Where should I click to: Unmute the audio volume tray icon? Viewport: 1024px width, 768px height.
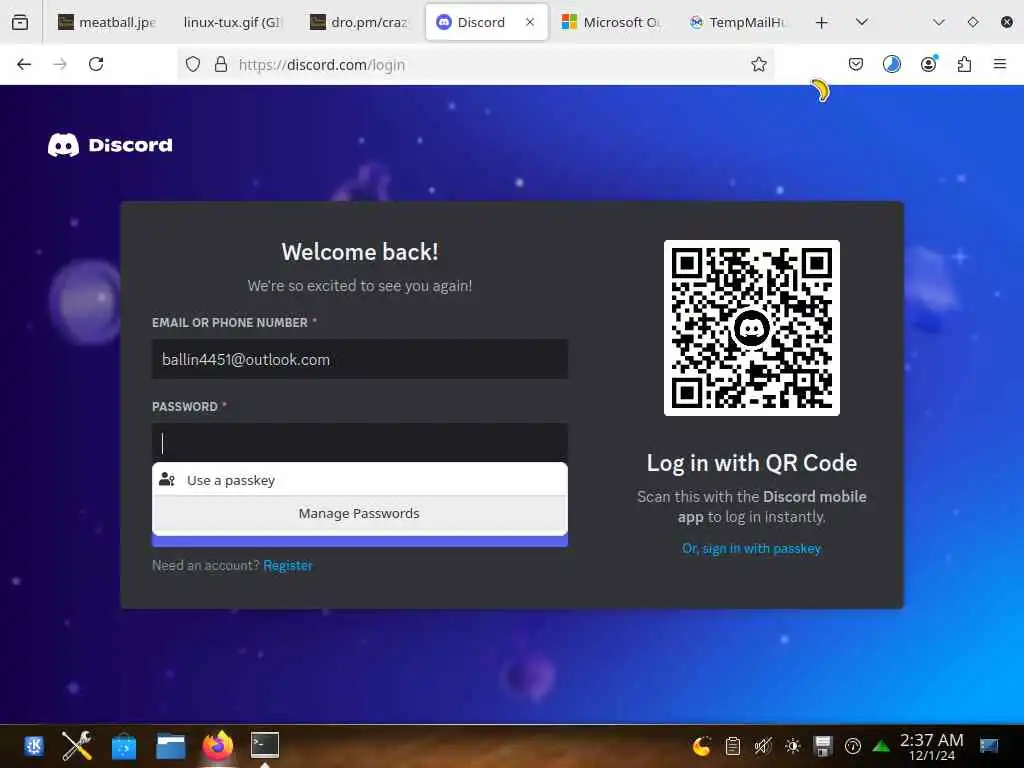tap(763, 746)
